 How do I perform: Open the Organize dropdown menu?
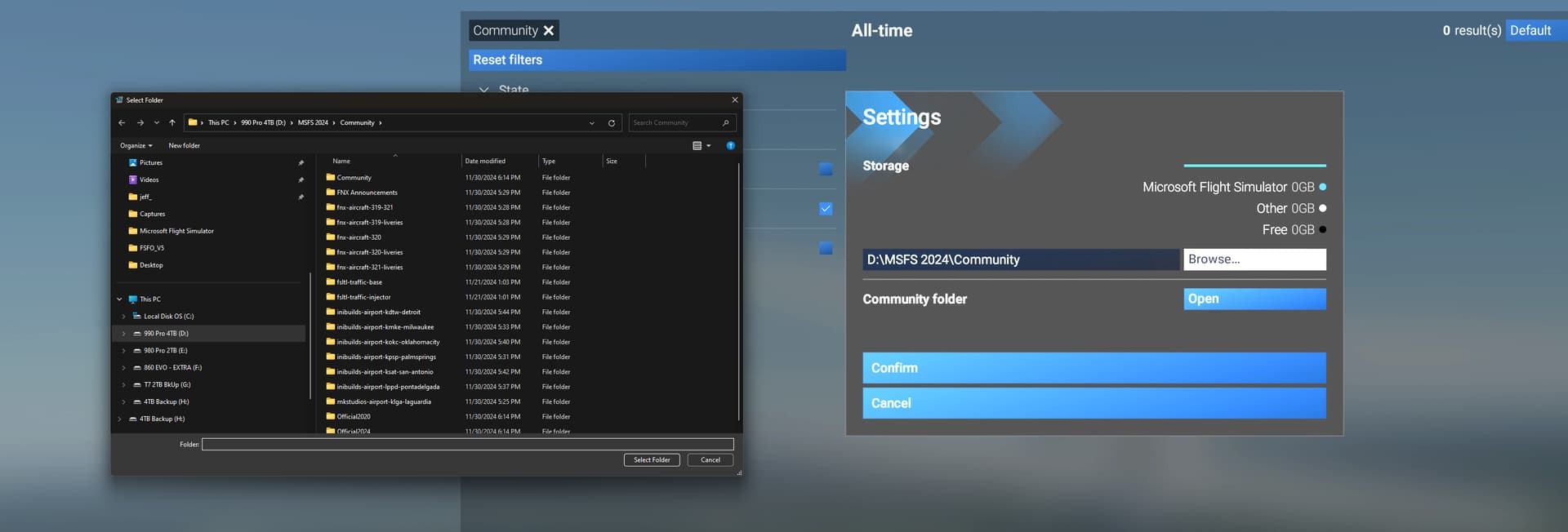[x=136, y=146]
